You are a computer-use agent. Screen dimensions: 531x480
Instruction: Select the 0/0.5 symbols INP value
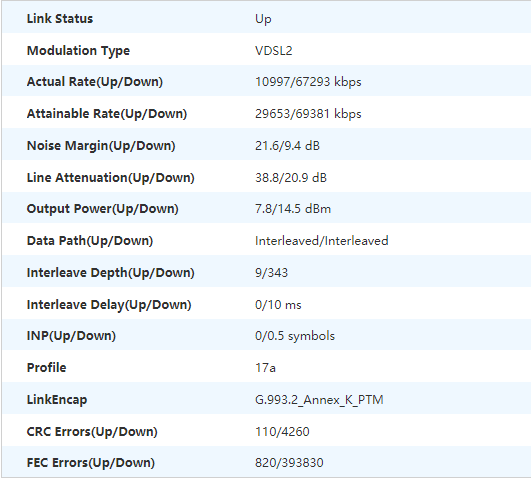[x=295, y=336]
